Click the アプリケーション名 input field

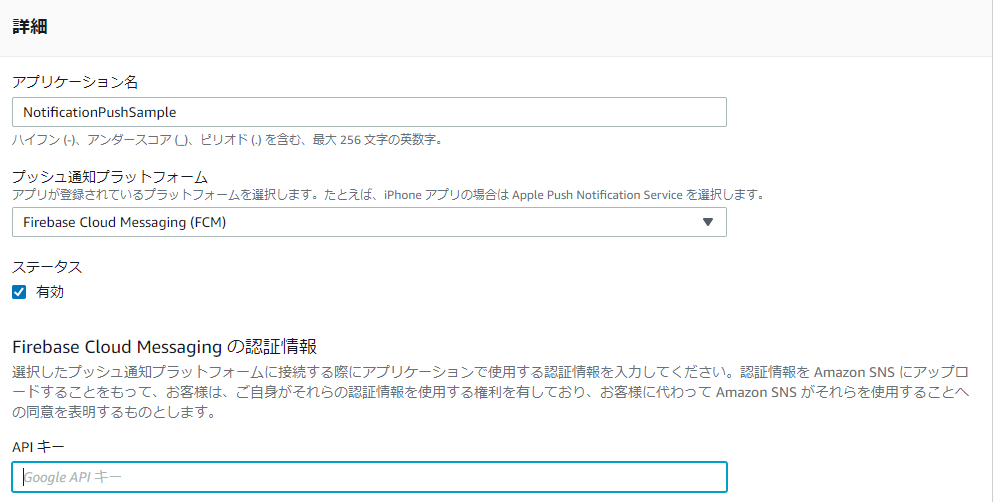369,112
